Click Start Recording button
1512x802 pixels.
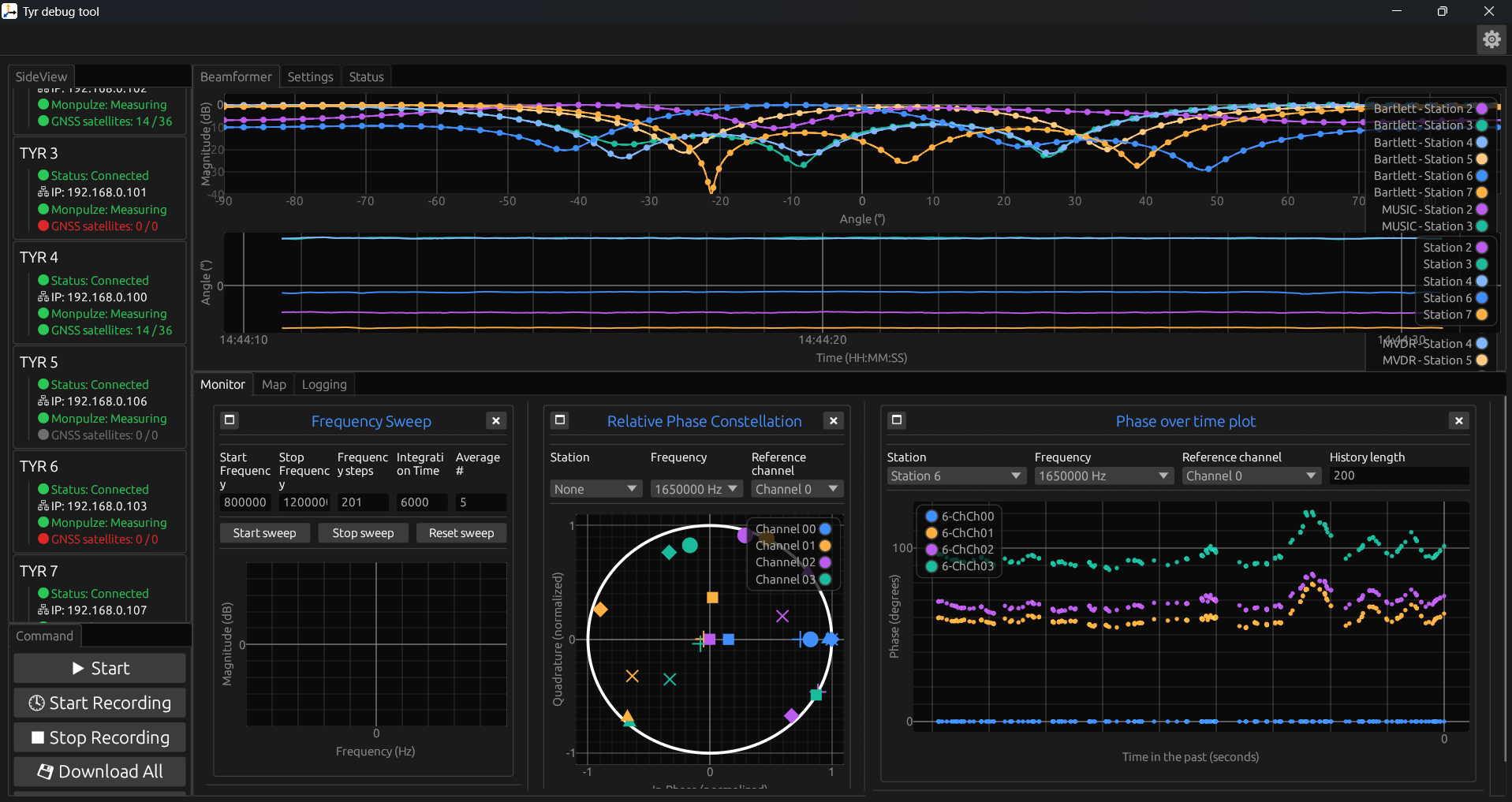(x=99, y=703)
